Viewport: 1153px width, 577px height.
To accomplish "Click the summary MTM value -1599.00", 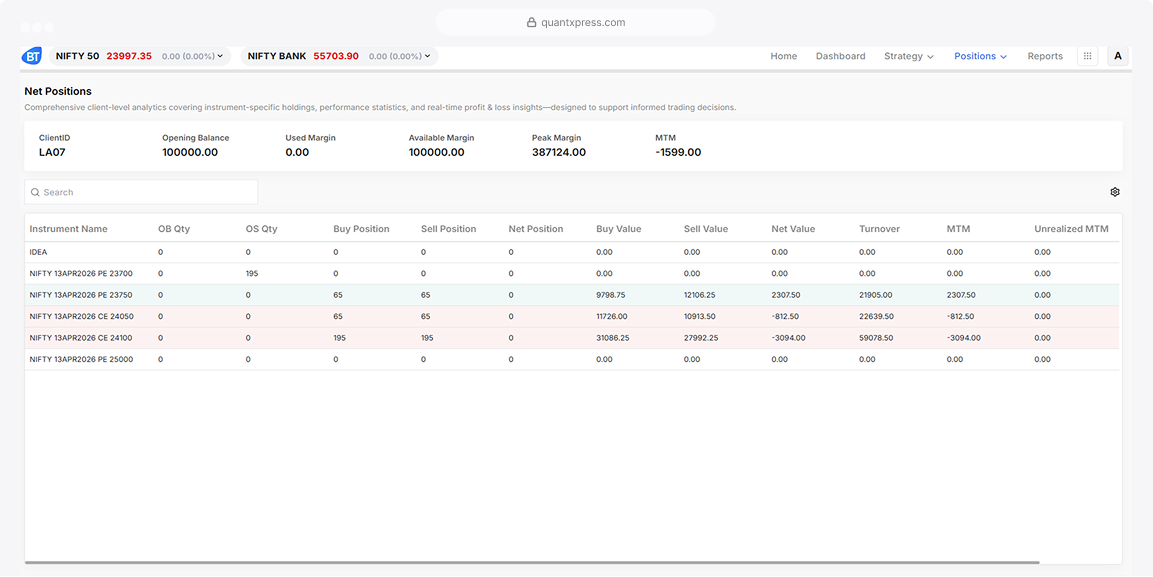I will click(x=678, y=153).
